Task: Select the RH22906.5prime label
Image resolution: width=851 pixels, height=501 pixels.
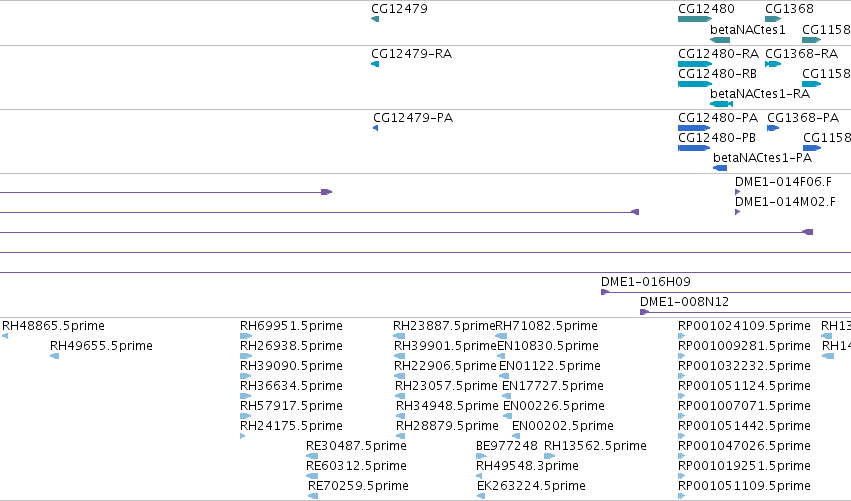Action: (x=445, y=366)
